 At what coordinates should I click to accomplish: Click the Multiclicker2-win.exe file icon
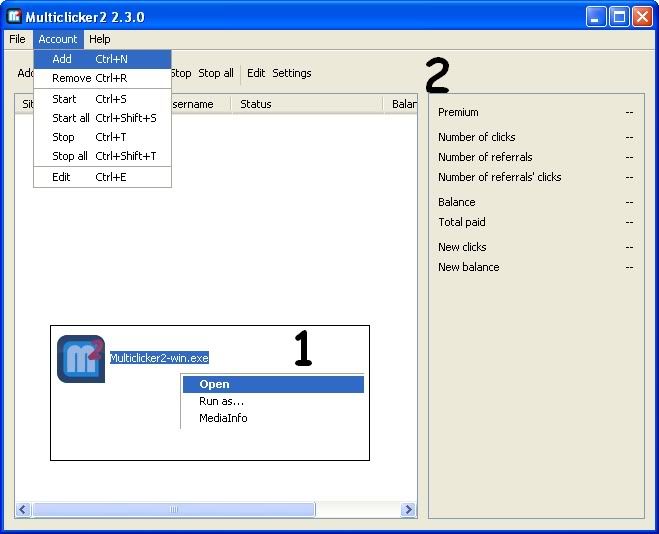(80, 359)
